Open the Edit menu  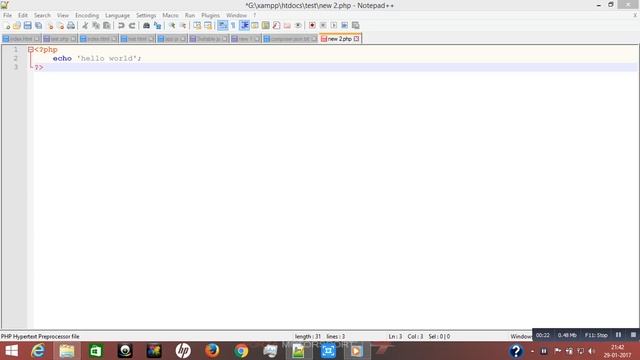[23, 15]
